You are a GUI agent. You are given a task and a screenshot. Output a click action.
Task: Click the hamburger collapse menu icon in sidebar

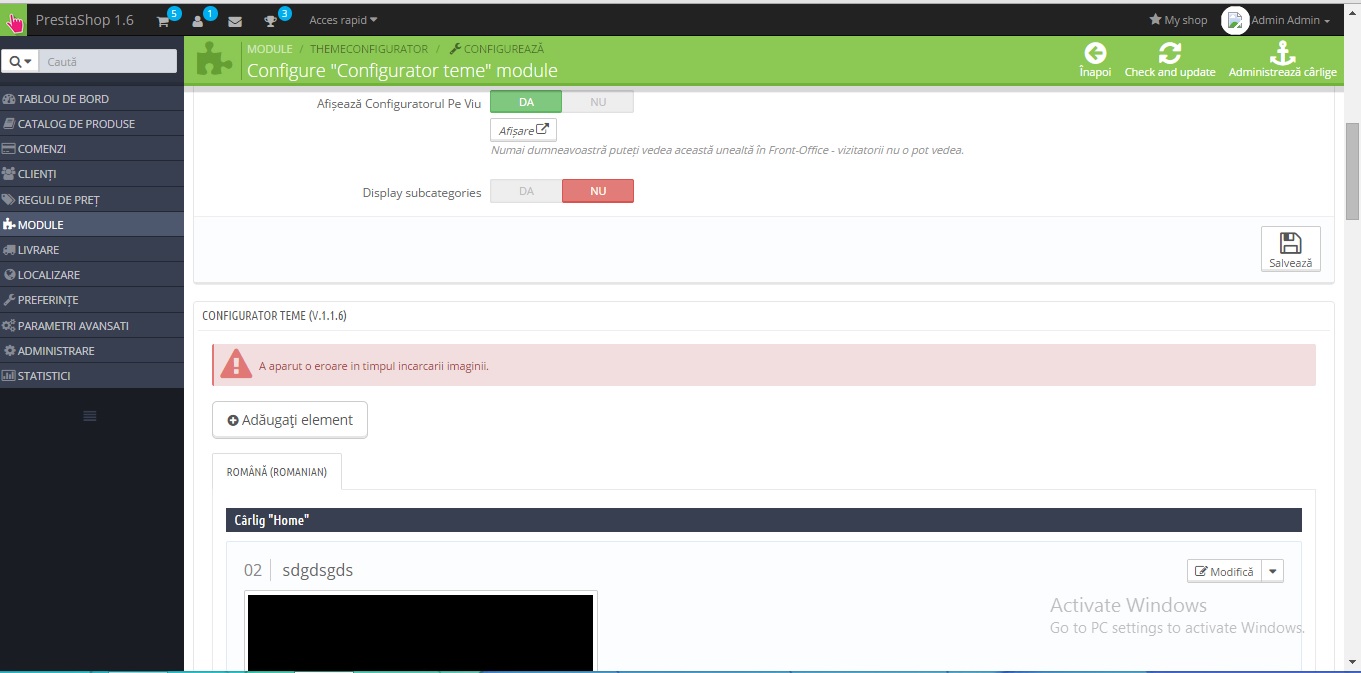(x=89, y=416)
